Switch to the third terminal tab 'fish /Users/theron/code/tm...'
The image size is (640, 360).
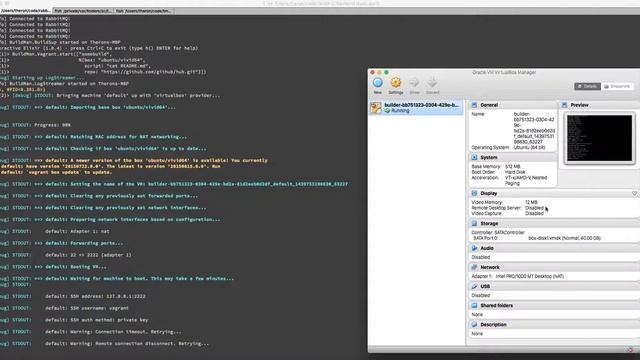pos(144,11)
